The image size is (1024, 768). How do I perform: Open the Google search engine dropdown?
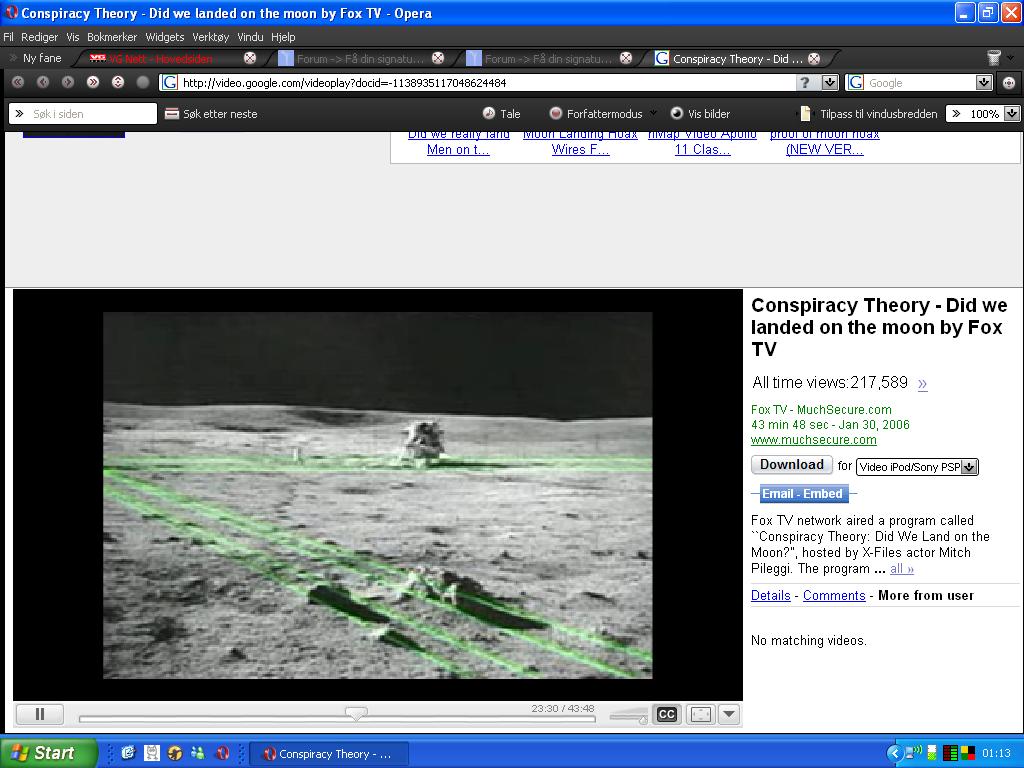(x=984, y=82)
